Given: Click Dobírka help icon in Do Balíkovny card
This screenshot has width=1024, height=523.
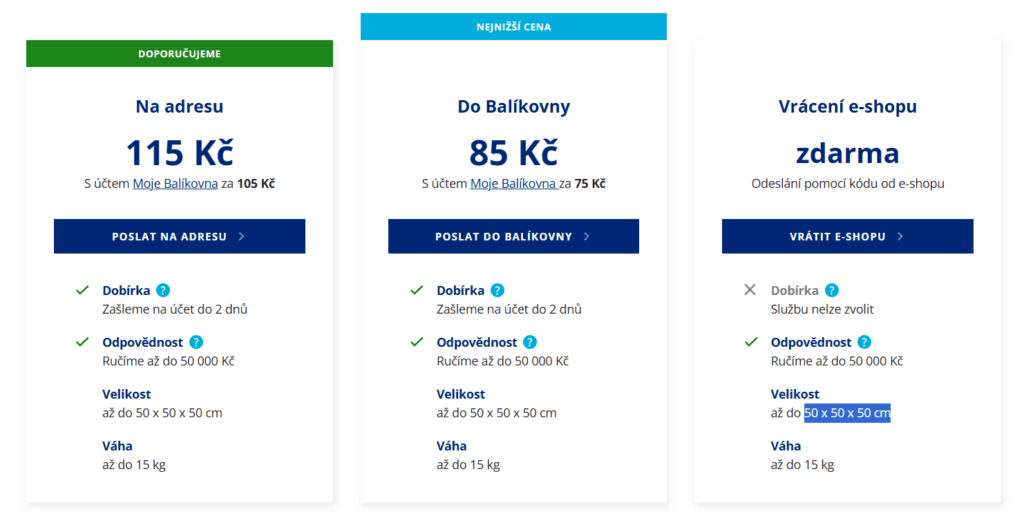Looking at the screenshot, I should click(497, 290).
